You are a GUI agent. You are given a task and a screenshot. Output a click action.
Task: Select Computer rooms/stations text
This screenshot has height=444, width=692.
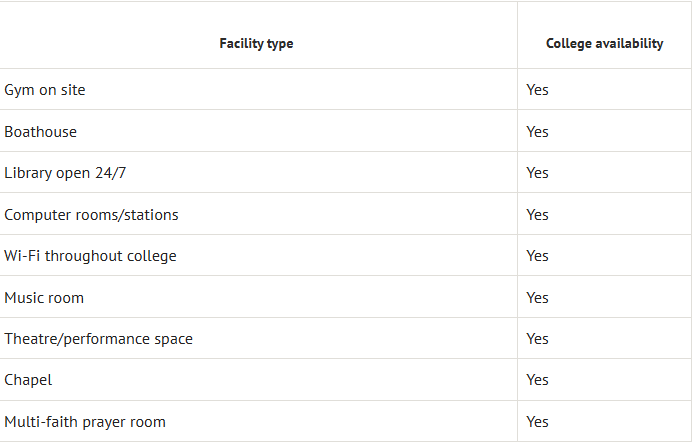click(x=91, y=214)
